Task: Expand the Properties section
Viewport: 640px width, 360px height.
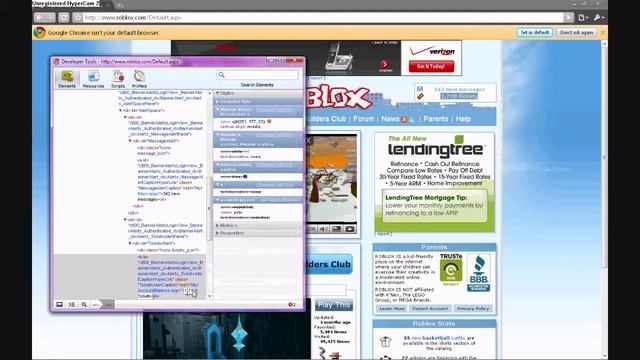Action: coord(218,233)
